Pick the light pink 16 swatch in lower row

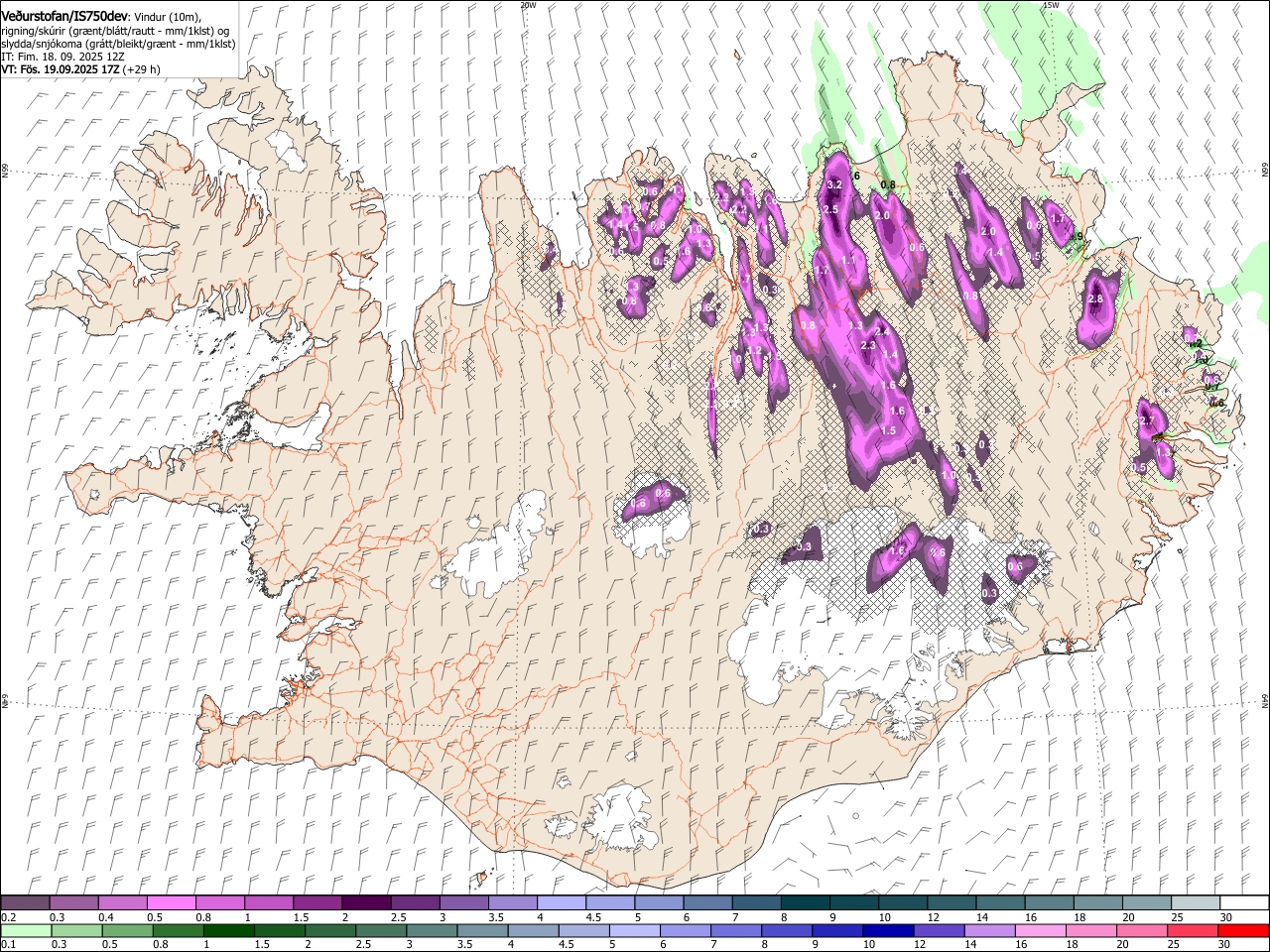1042,930
